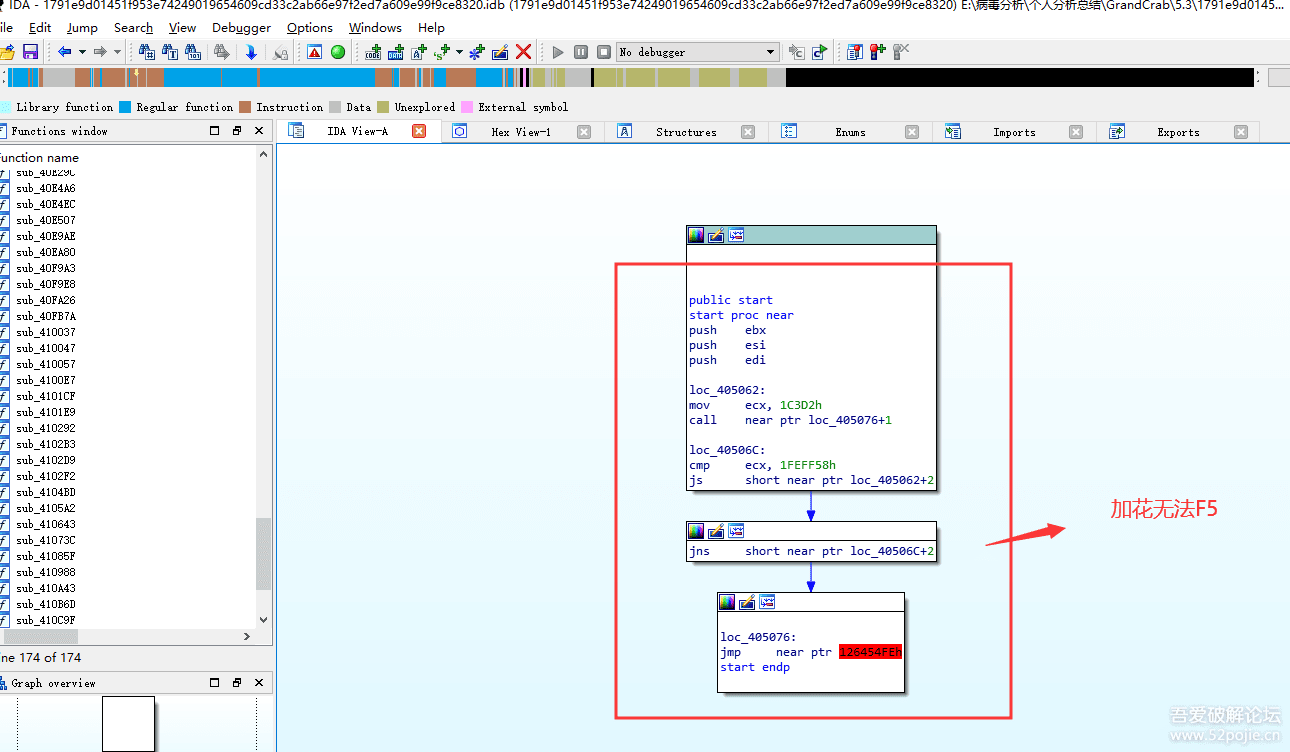Click the navigation band overview bar
The width and height of the screenshot is (1290, 752).
(630, 77)
